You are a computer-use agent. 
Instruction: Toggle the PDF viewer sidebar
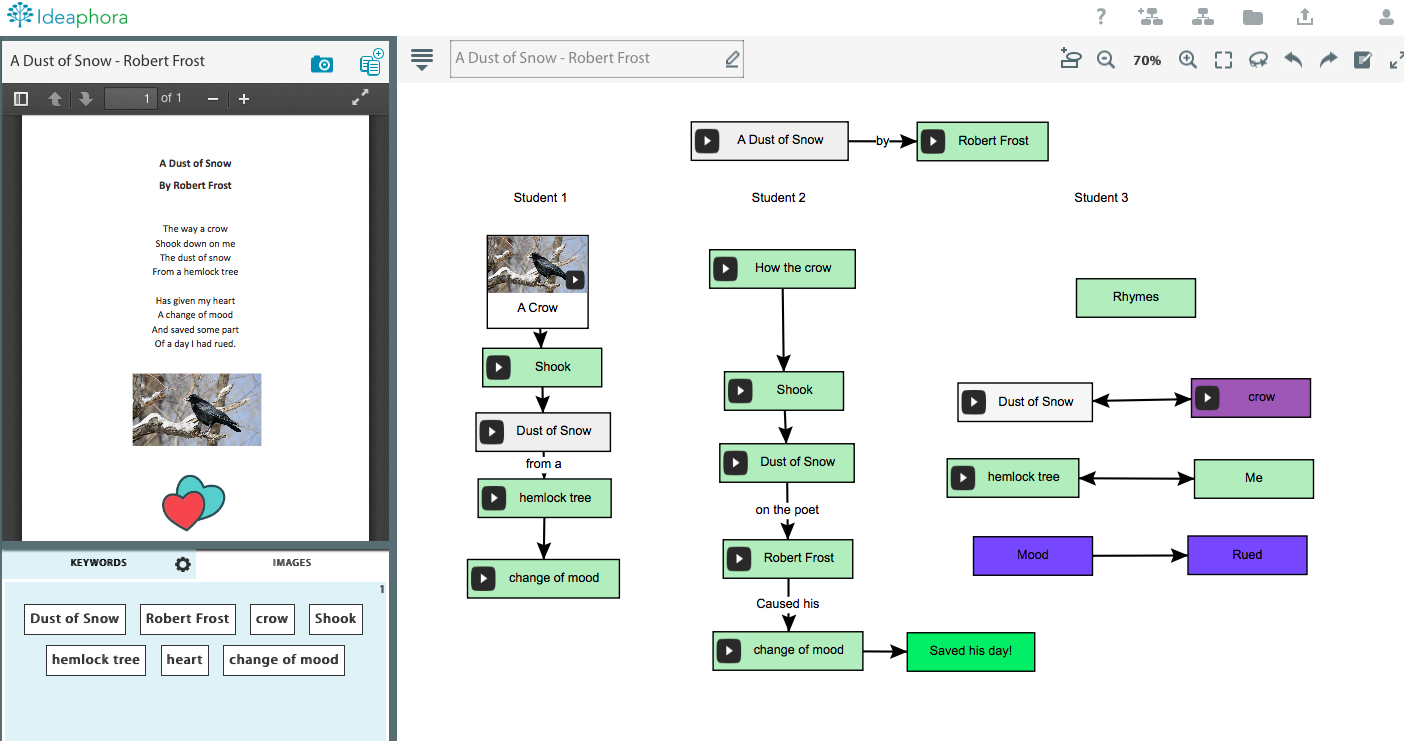tap(21, 98)
